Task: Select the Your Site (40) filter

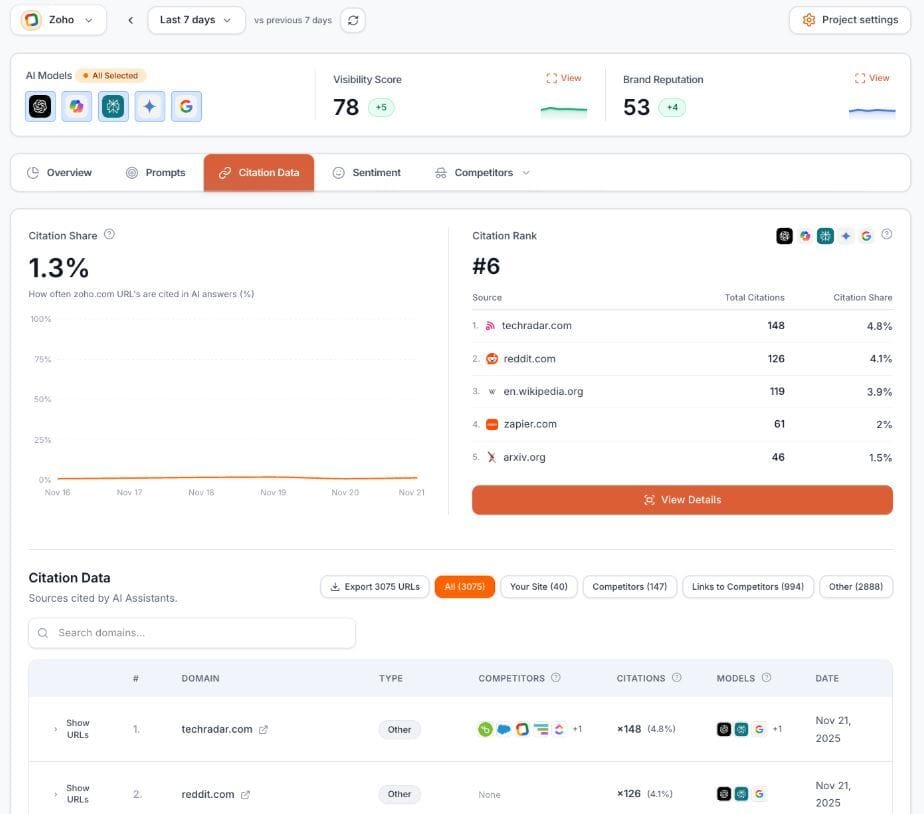Action: tap(539, 586)
